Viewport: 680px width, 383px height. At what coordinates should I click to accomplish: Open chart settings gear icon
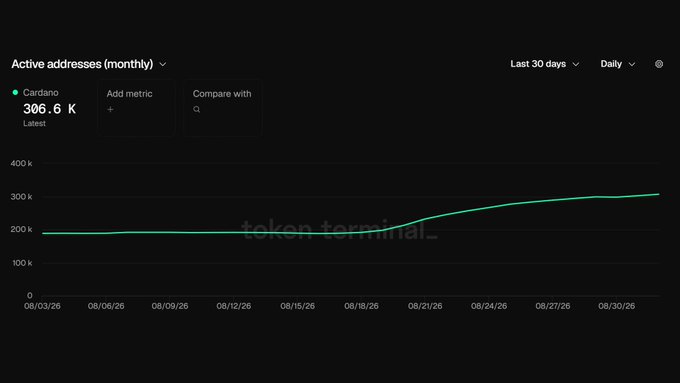[659, 64]
